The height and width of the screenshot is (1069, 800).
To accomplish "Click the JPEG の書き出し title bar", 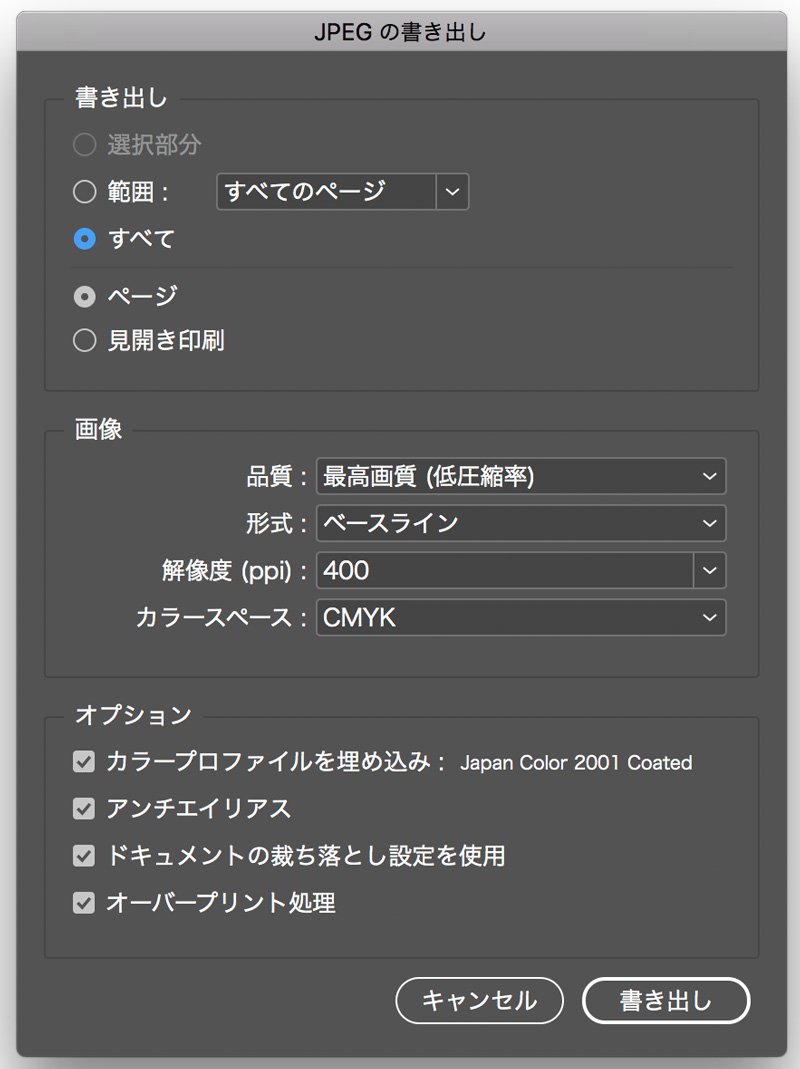I will (400, 31).
